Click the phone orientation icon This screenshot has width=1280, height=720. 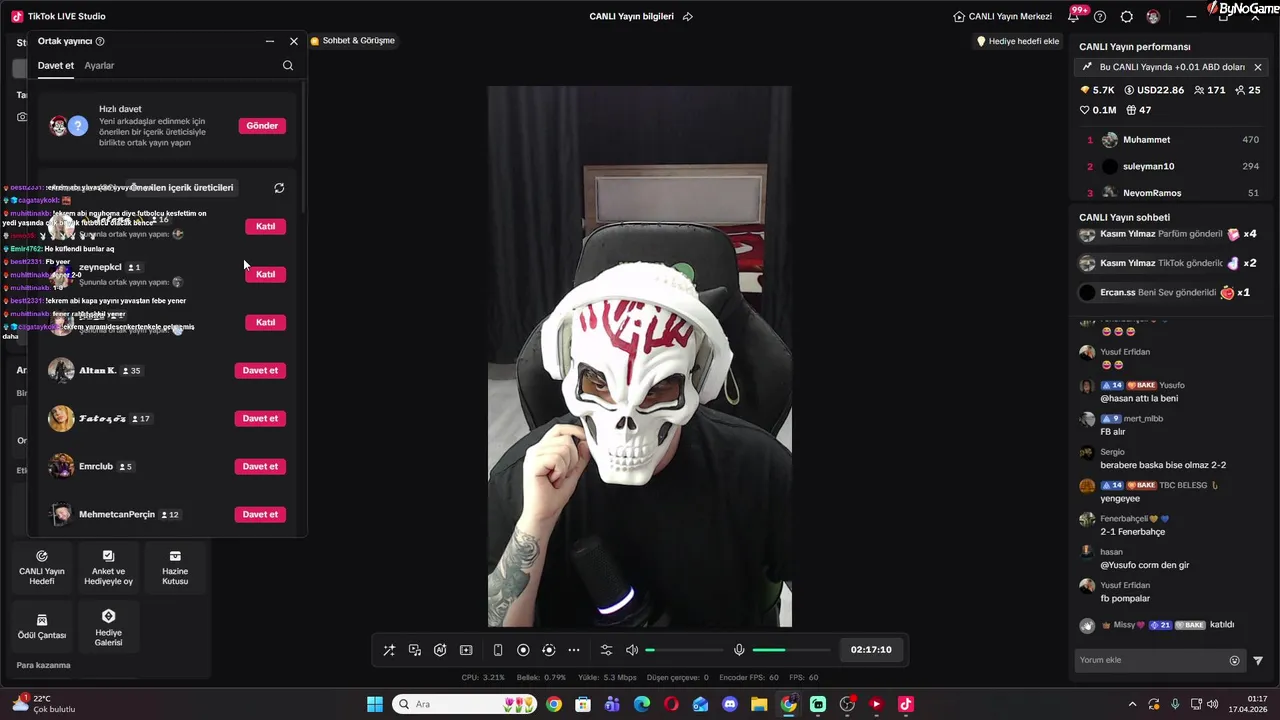point(498,650)
